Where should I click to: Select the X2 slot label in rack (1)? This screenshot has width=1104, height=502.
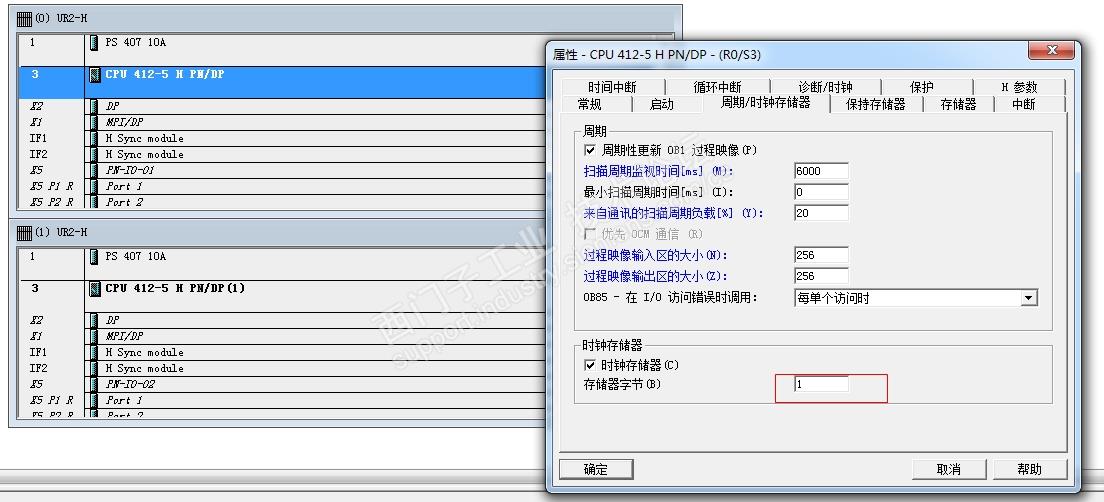pos(37,320)
